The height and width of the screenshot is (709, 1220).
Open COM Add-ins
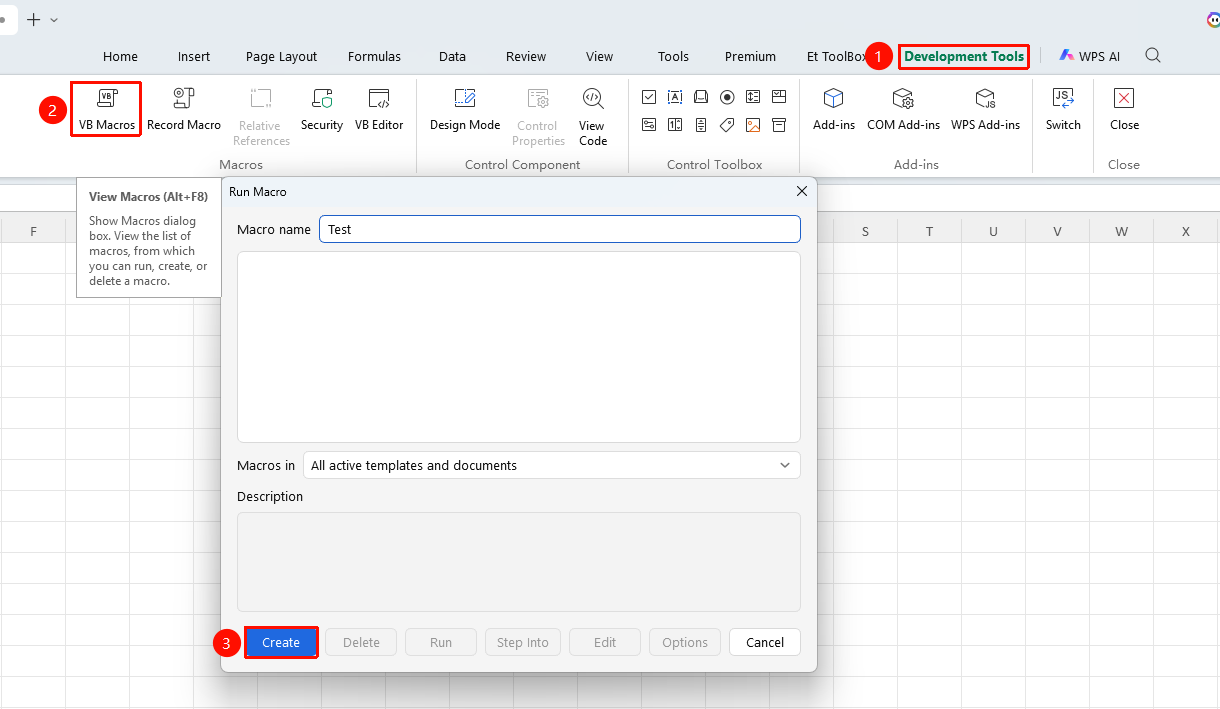coord(903,109)
